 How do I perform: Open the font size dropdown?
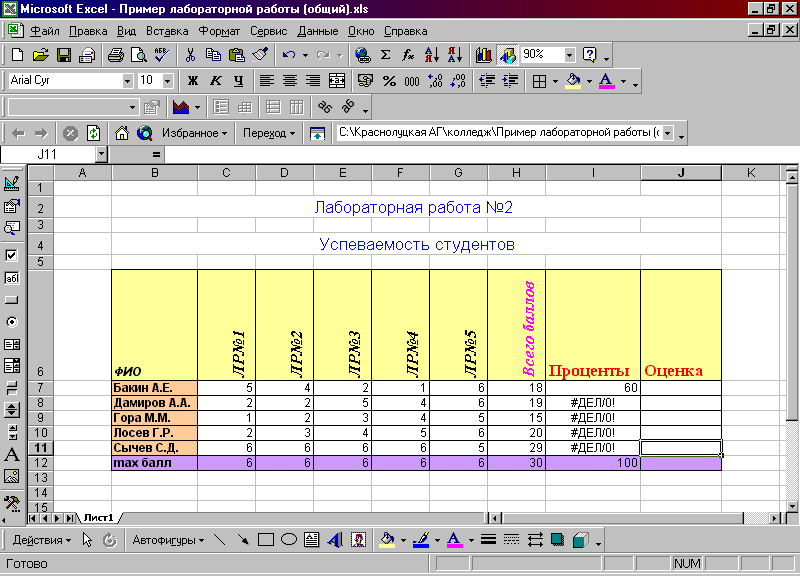coord(167,81)
